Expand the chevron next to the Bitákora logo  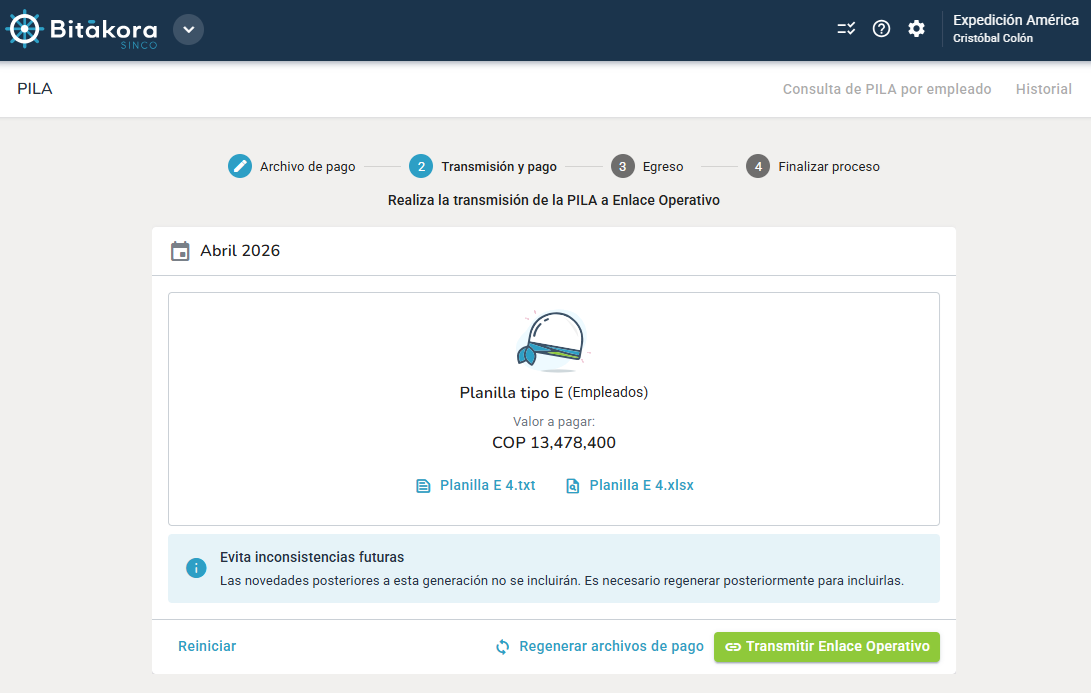pos(188,29)
